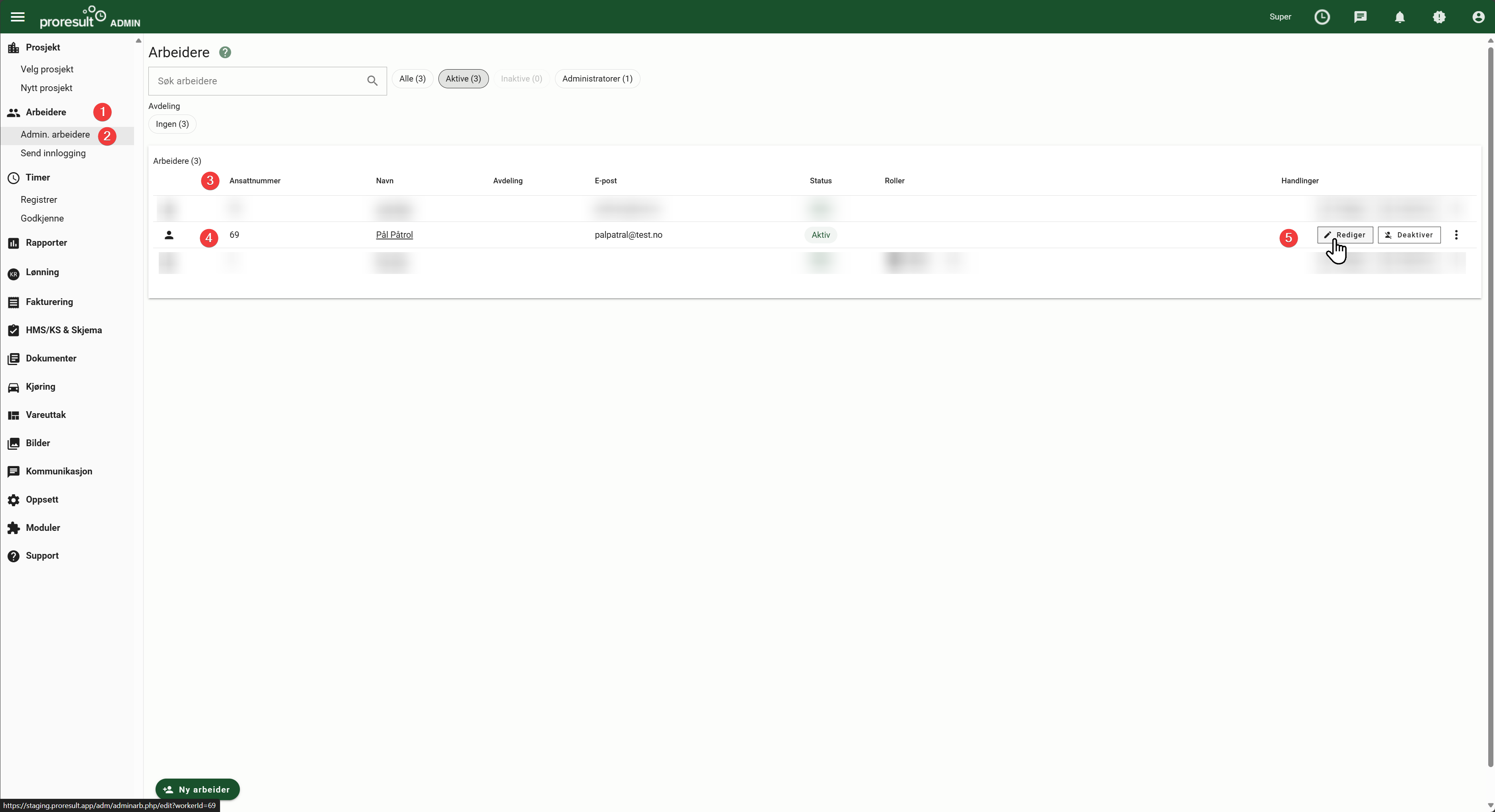The height and width of the screenshot is (812, 1495).
Task: Click the Kommunikasjon message icon
Action: point(14,472)
